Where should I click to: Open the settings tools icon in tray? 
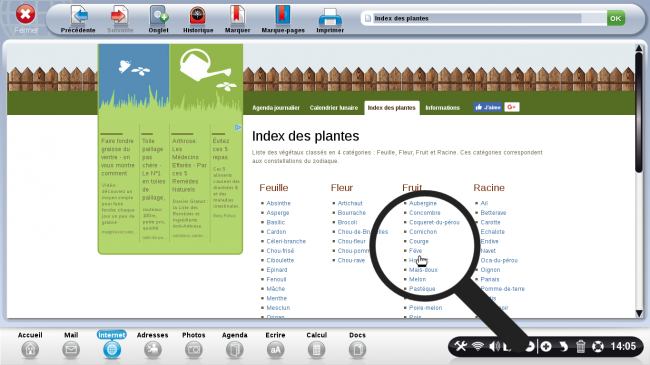(461, 346)
